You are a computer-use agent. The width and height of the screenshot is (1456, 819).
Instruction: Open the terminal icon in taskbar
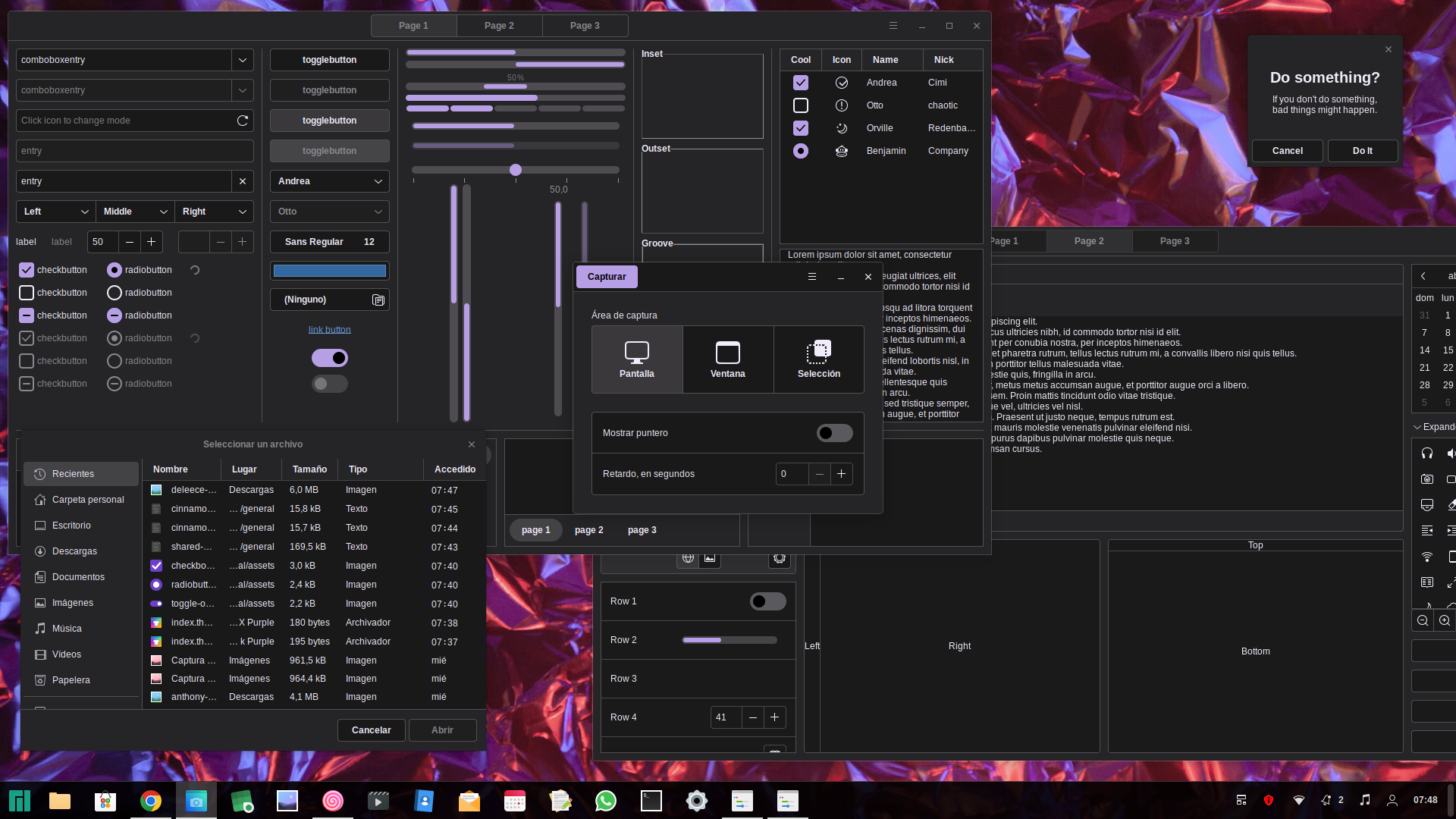(651, 801)
